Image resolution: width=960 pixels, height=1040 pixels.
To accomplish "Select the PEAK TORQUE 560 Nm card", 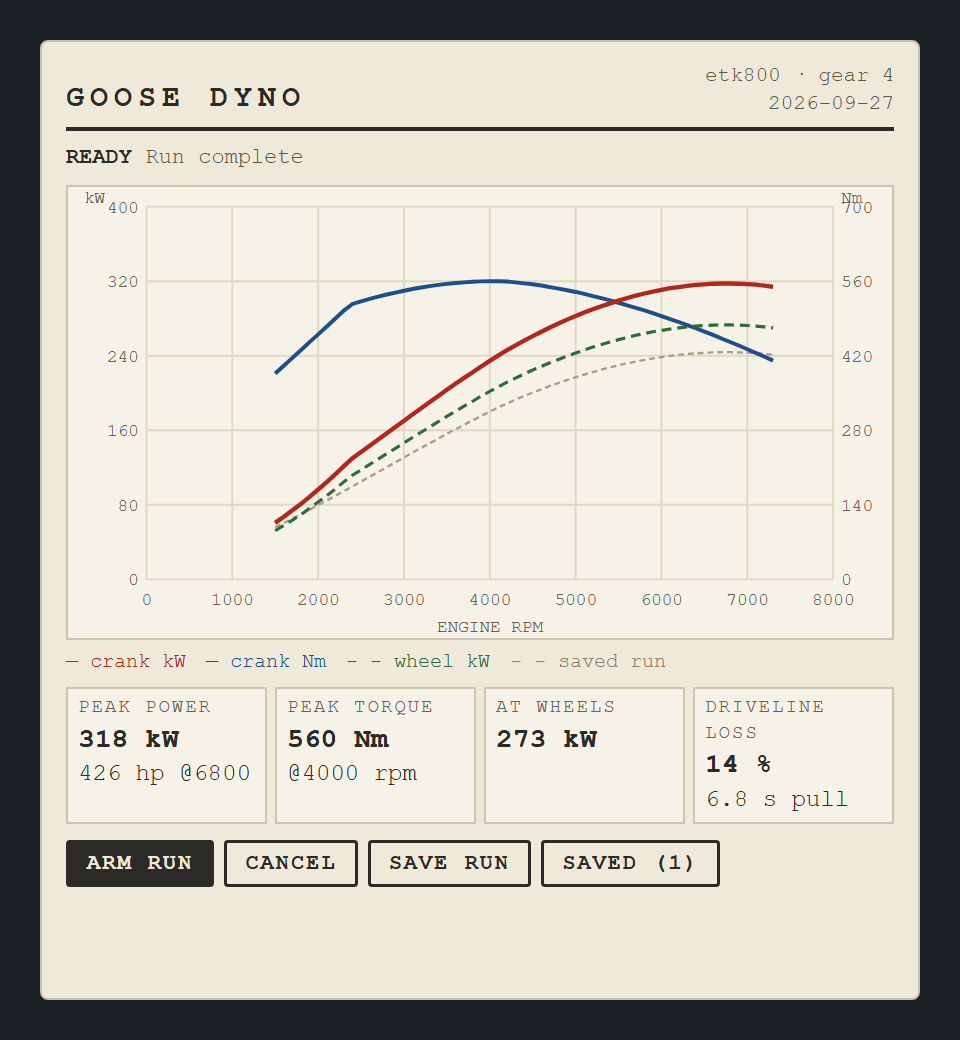I will (376, 755).
